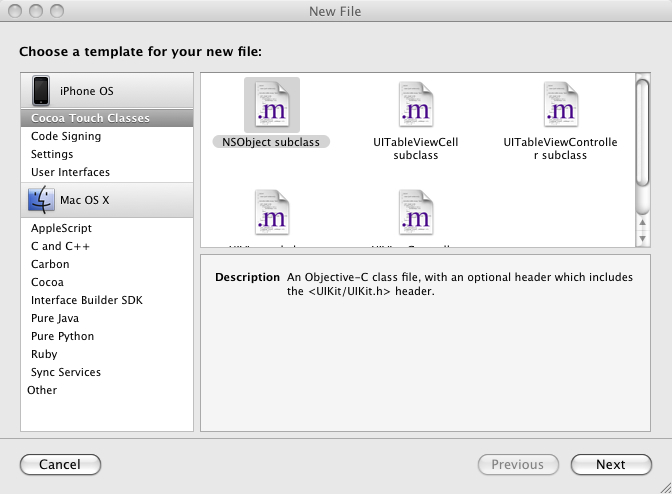Select the NSObject subclass template icon
The height and width of the screenshot is (494, 672).
pyautogui.click(x=272, y=105)
